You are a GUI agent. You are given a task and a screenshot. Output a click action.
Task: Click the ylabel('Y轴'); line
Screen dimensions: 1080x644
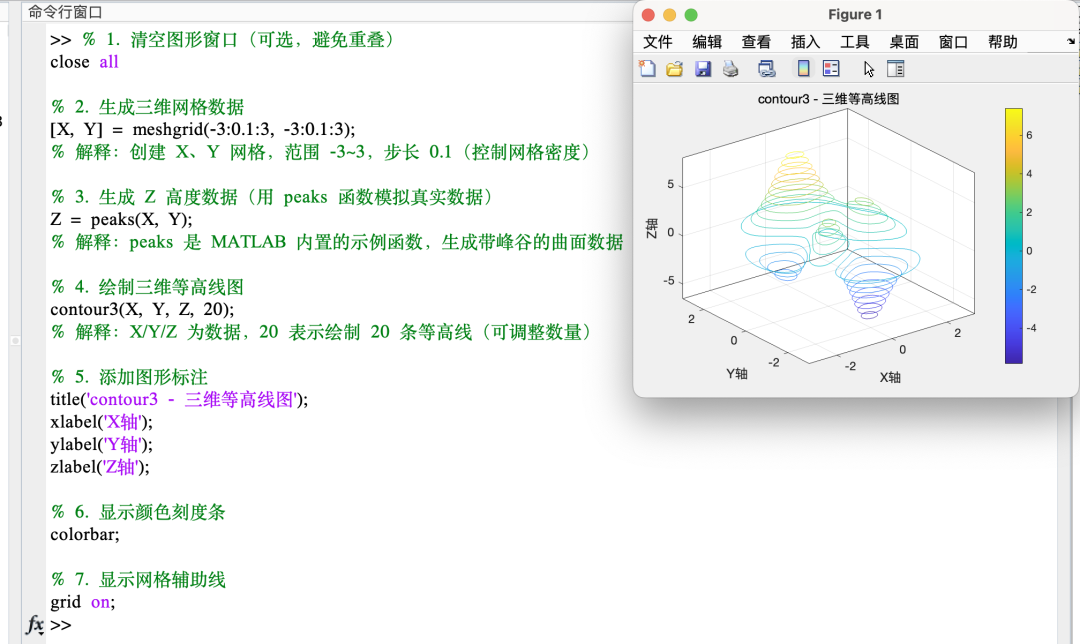click(x=101, y=444)
